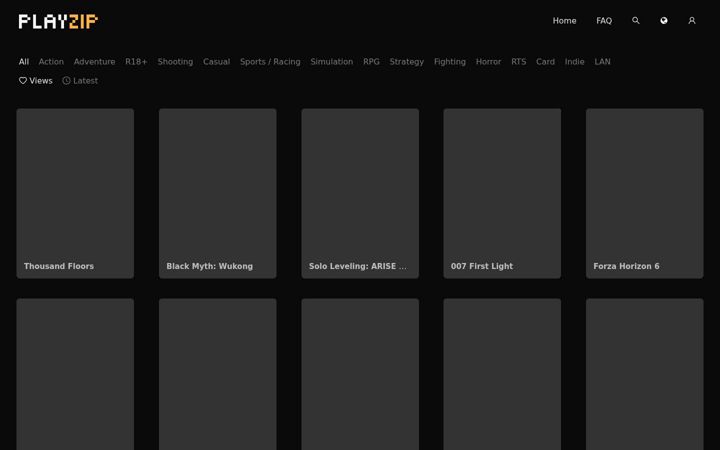Open the Thousand Floors game card
Viewport: 720px width, 450px height.
tap(75, 193)
